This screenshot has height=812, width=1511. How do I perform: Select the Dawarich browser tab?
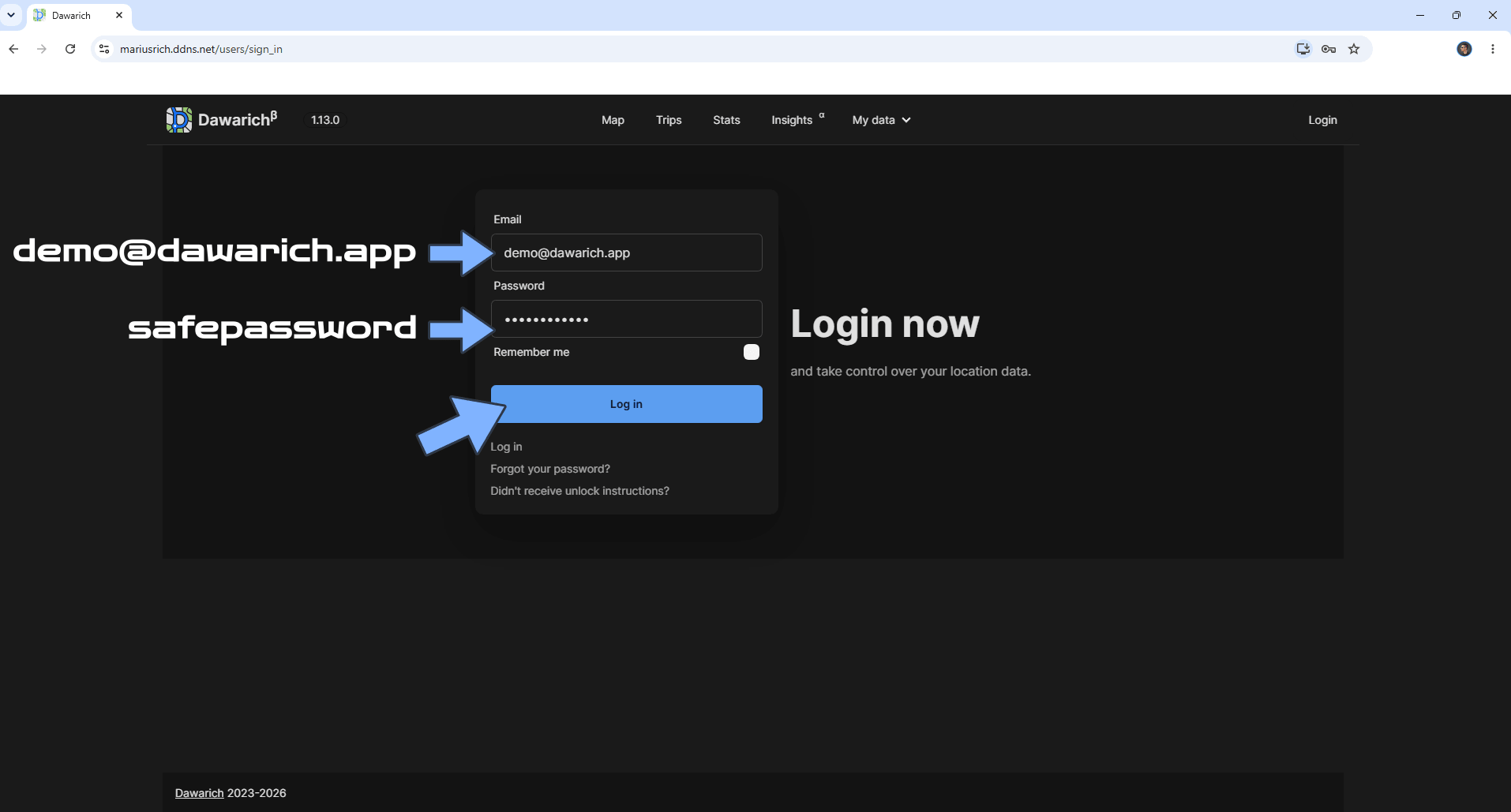(x=80, y=15)
